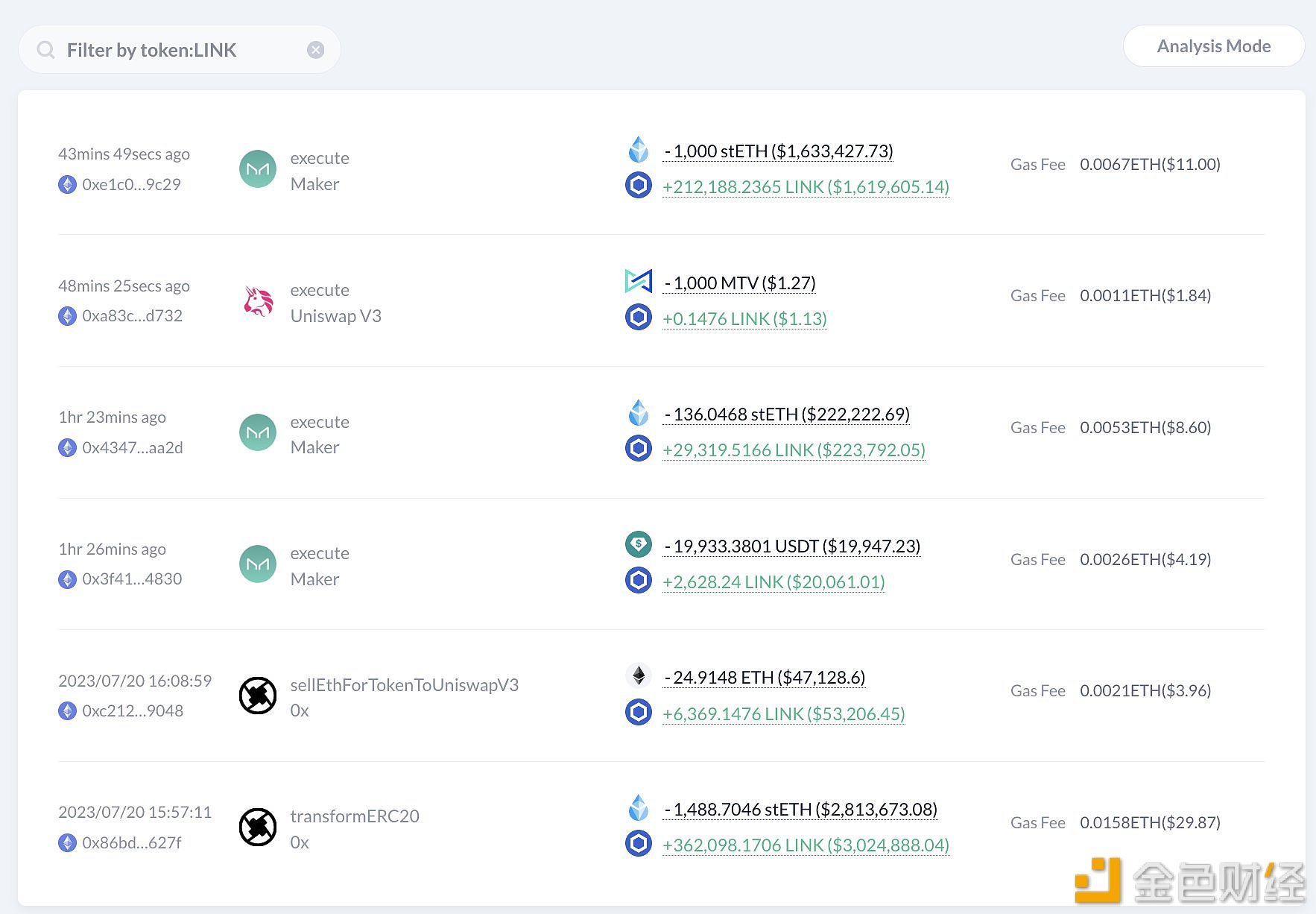Viewport: 1316px width, 914px height.
Task: Click timestamp 2023/07/20 16:08:59
Action: [135, 681]
